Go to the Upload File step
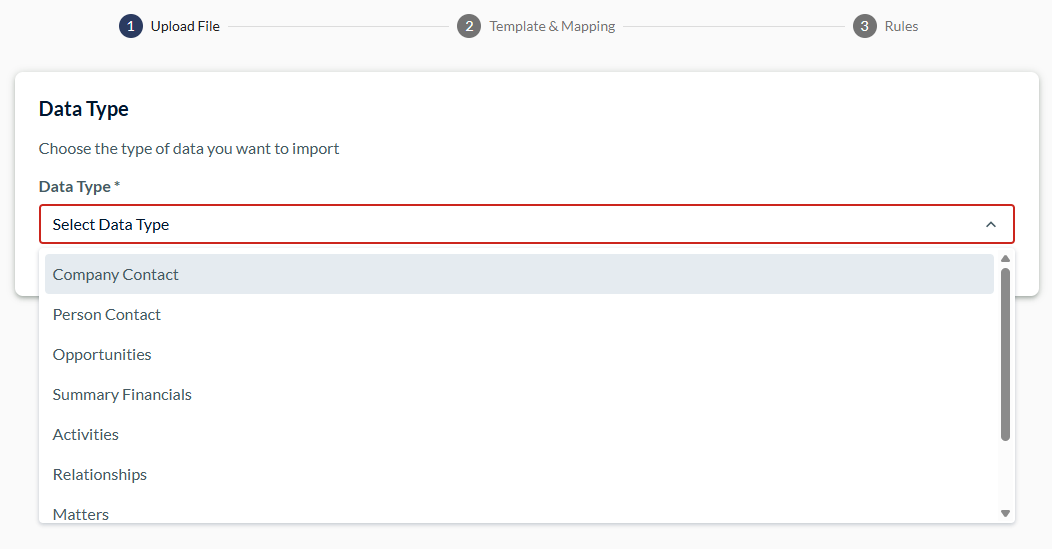Image resolution: width=1052 pixels, height=549 pixels. coord(185,26)
